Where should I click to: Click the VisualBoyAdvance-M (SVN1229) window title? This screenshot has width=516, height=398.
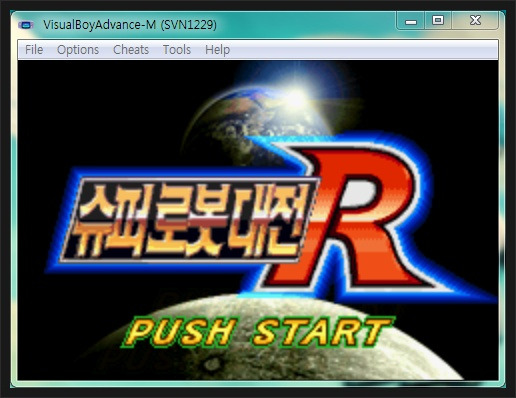(130, 25)
